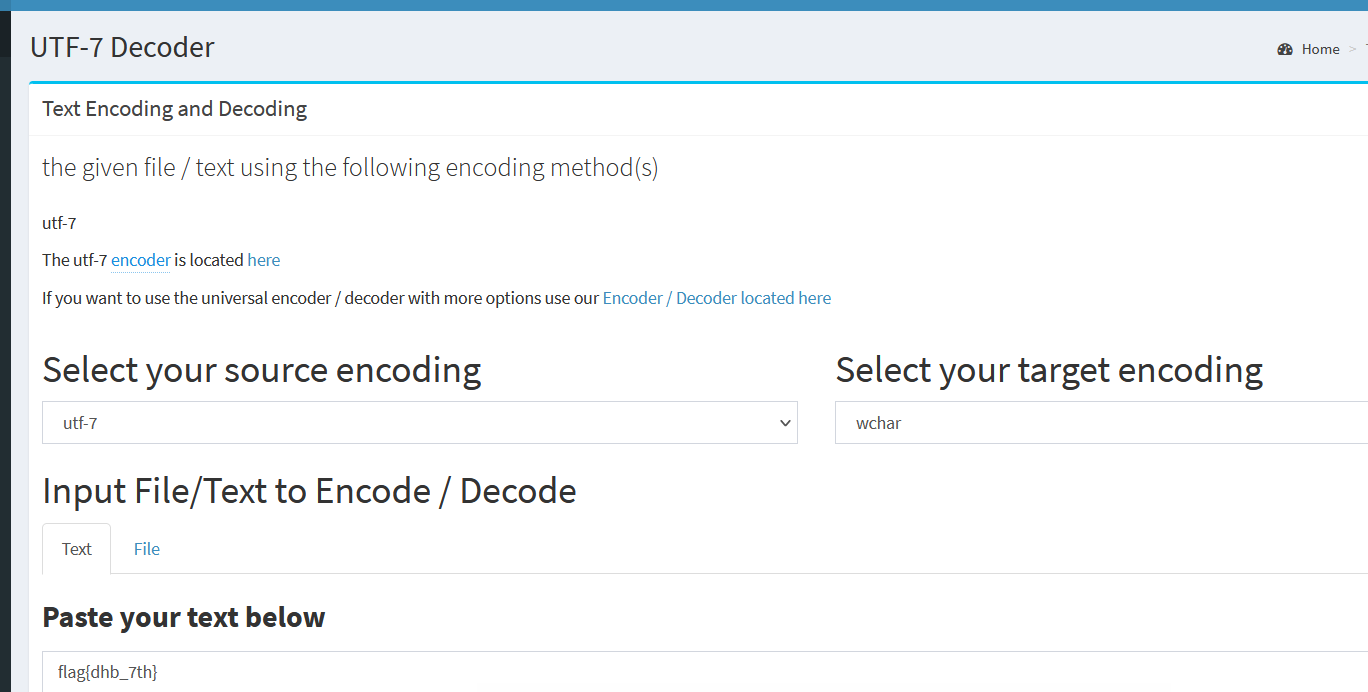
Task: Click the dashboard icon beside Home
Action: (1285, 49)
